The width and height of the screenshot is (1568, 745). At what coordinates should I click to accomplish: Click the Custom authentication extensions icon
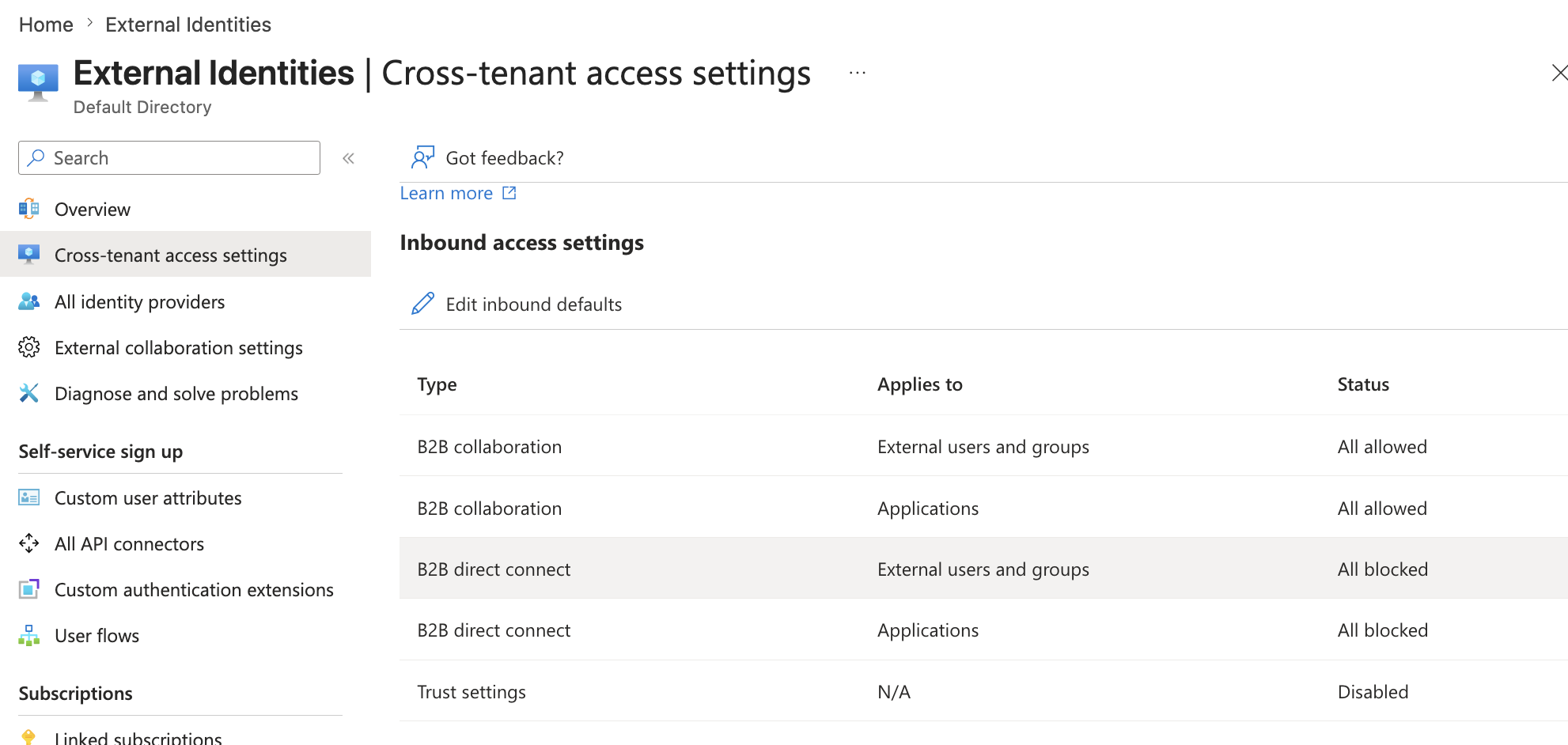[x=29, y=589]
